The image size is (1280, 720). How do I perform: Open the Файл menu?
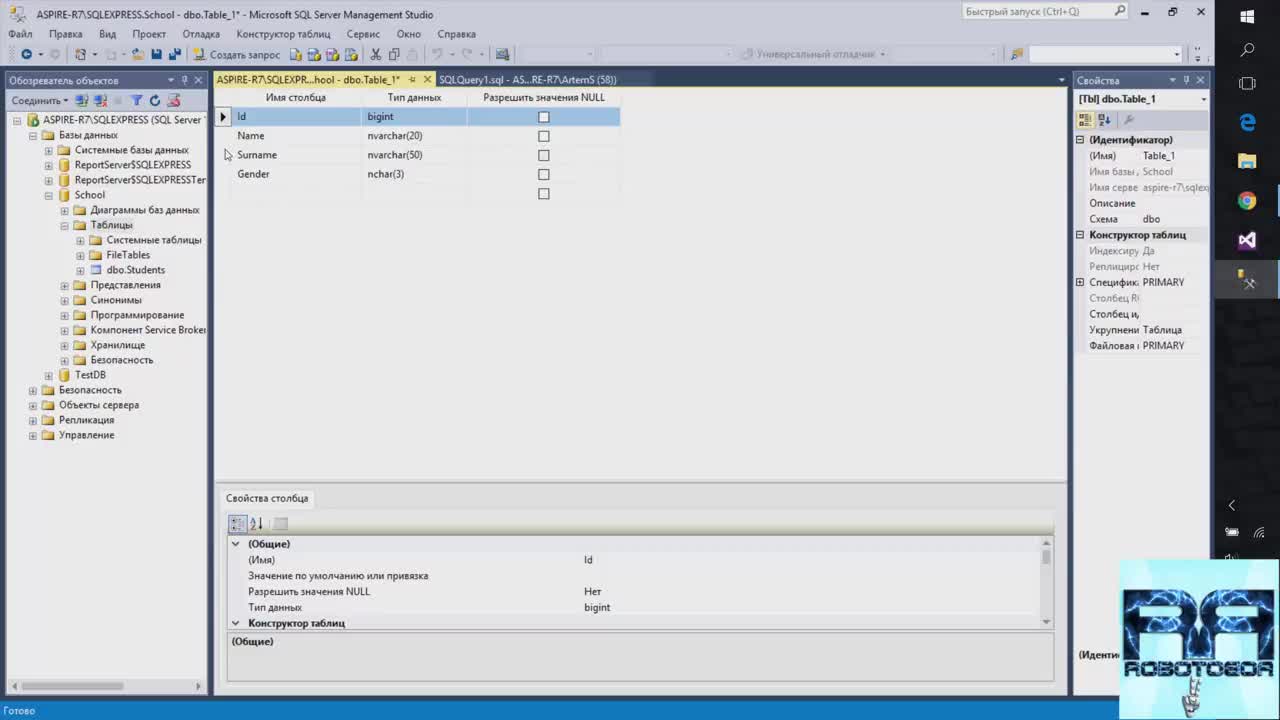tap(20, 34)
